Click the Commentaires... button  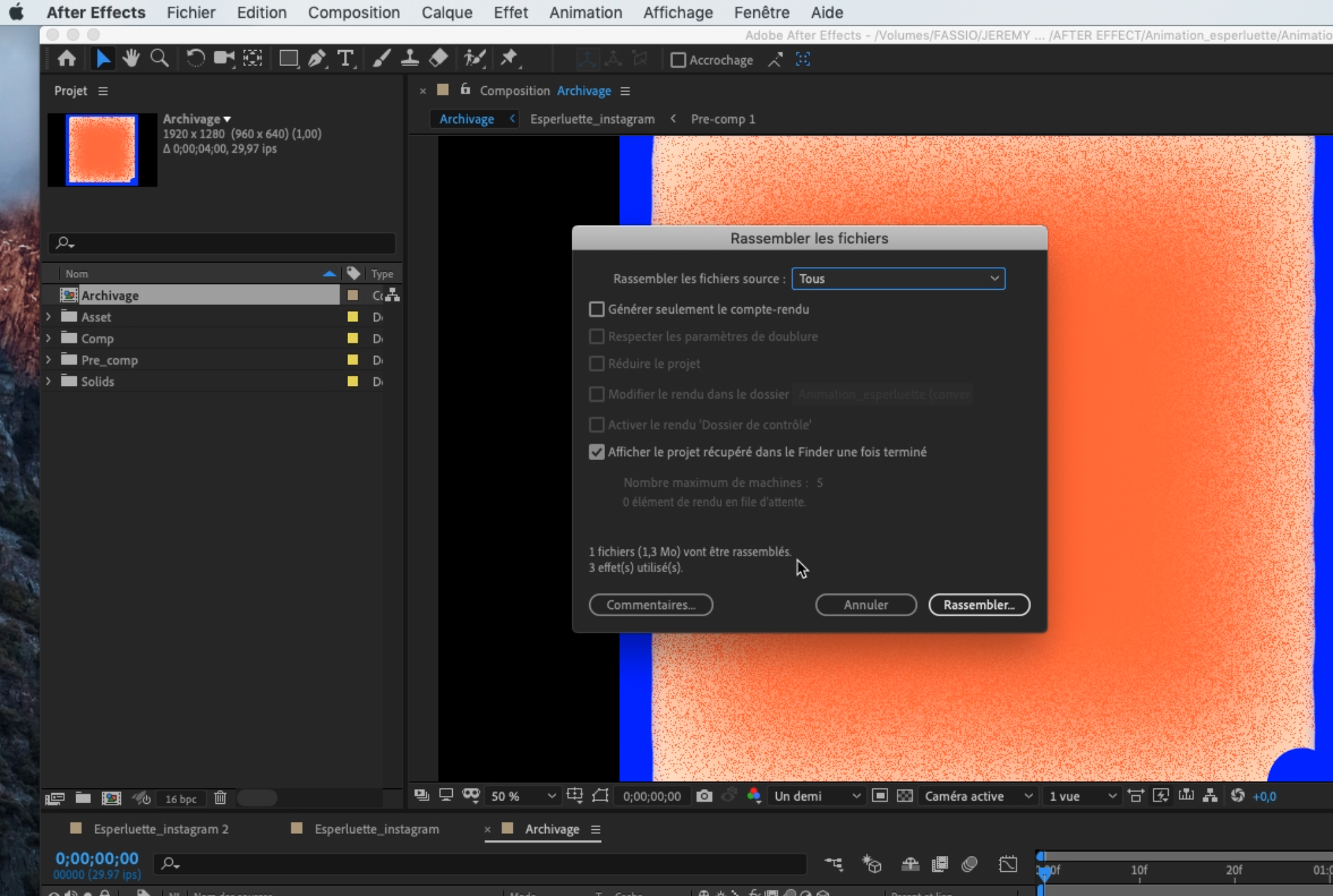point(651,605)
